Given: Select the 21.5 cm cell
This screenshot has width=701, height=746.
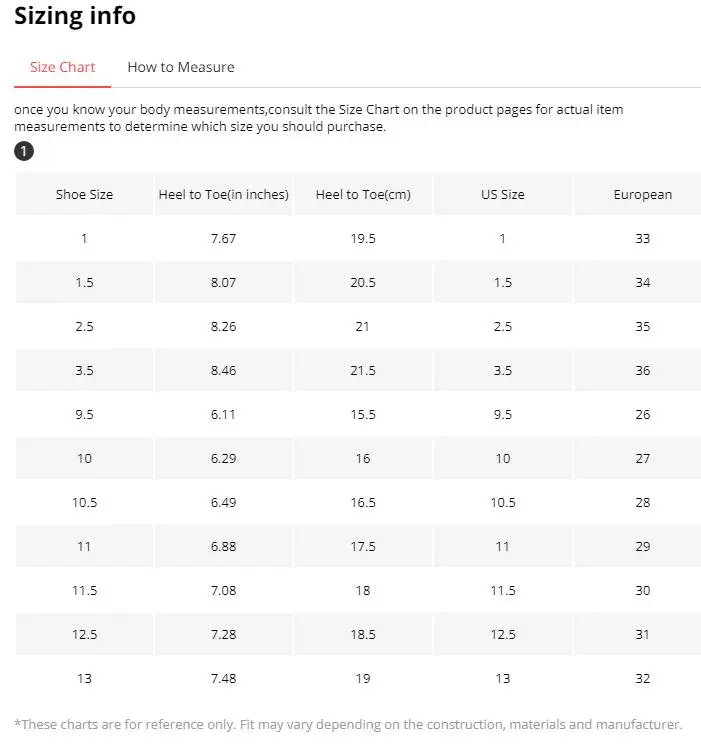Looking at the screenshot, I should point(363,370).
